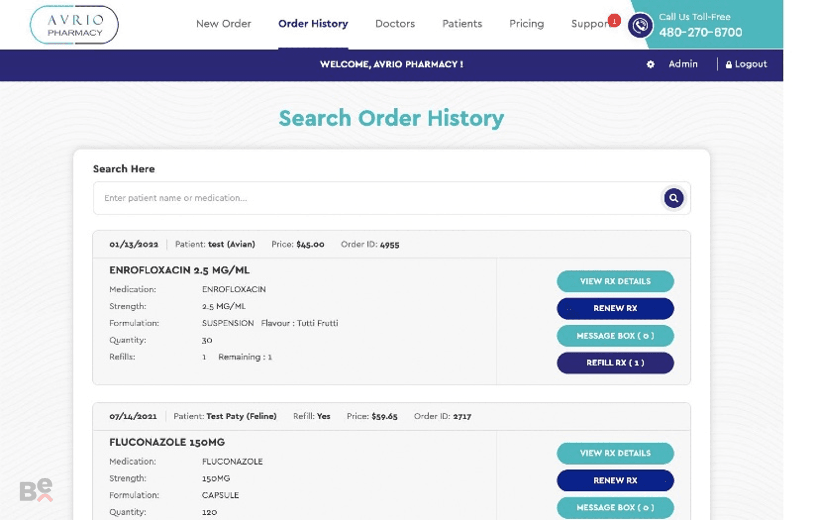This screenshot has height=520, width=817.
Task: Click the red Support notification badge
Action: [614, 20]
